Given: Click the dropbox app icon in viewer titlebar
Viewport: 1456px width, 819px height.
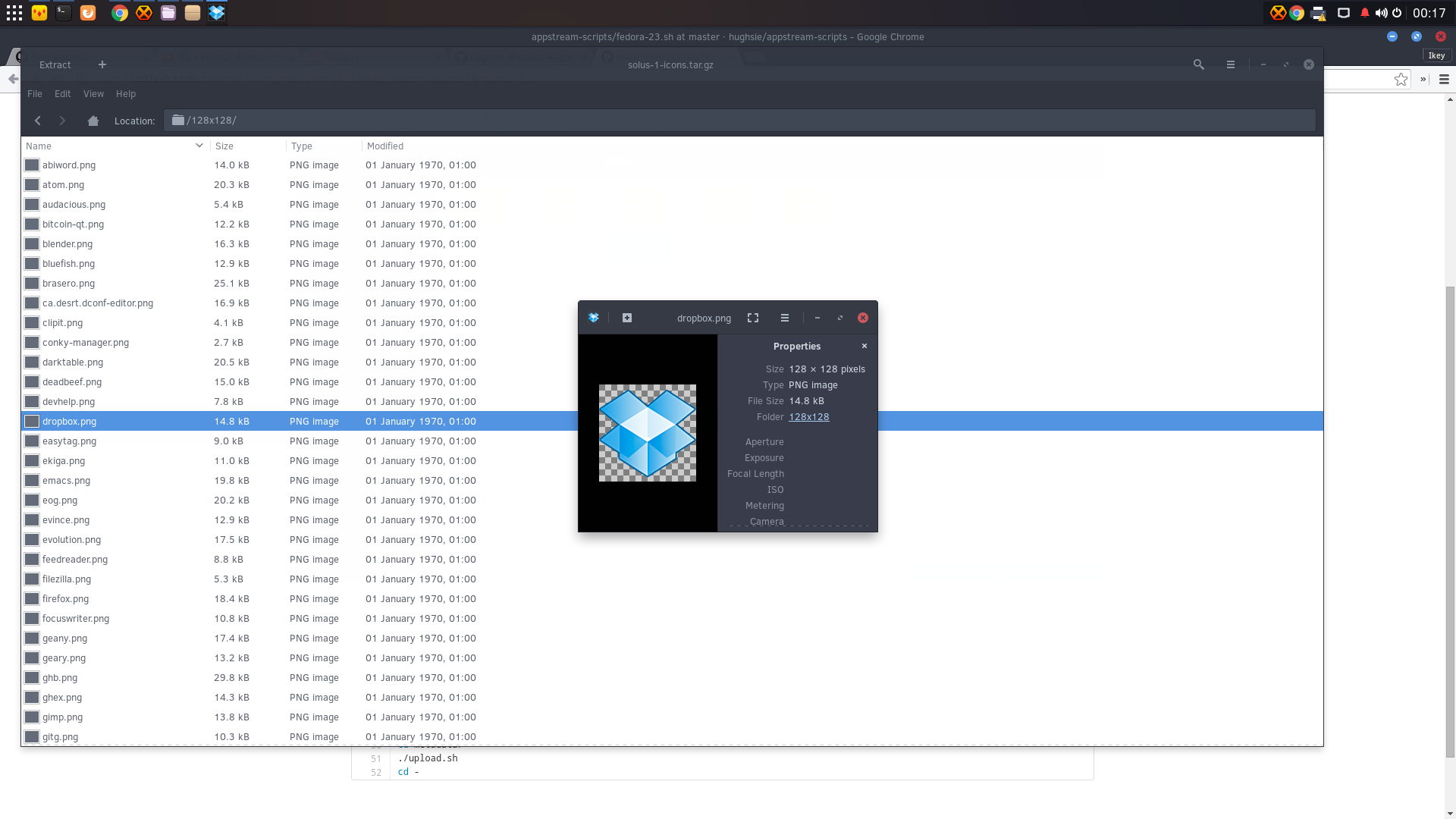Looking at the screenshot, I should [x=594, y=318].
